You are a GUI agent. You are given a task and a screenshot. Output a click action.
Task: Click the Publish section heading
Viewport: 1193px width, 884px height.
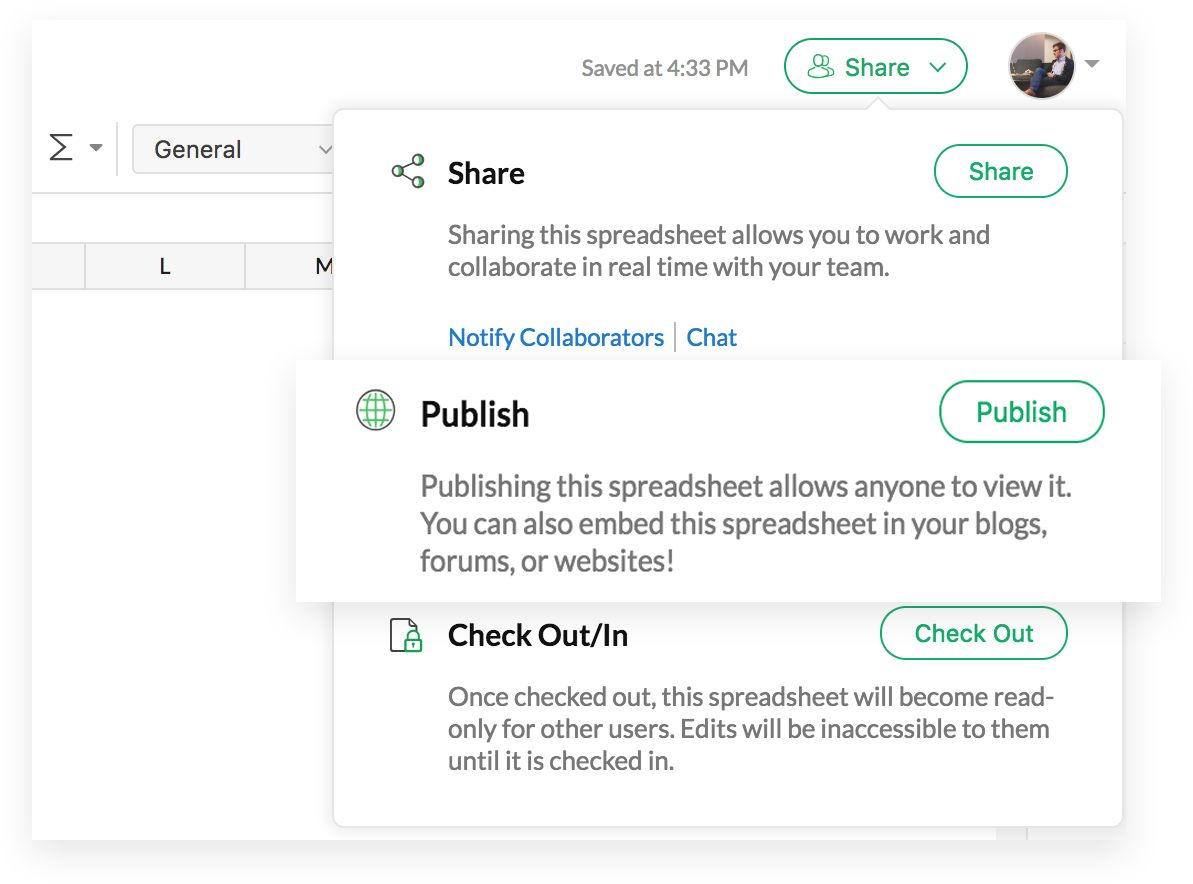[x=475, y=414]
